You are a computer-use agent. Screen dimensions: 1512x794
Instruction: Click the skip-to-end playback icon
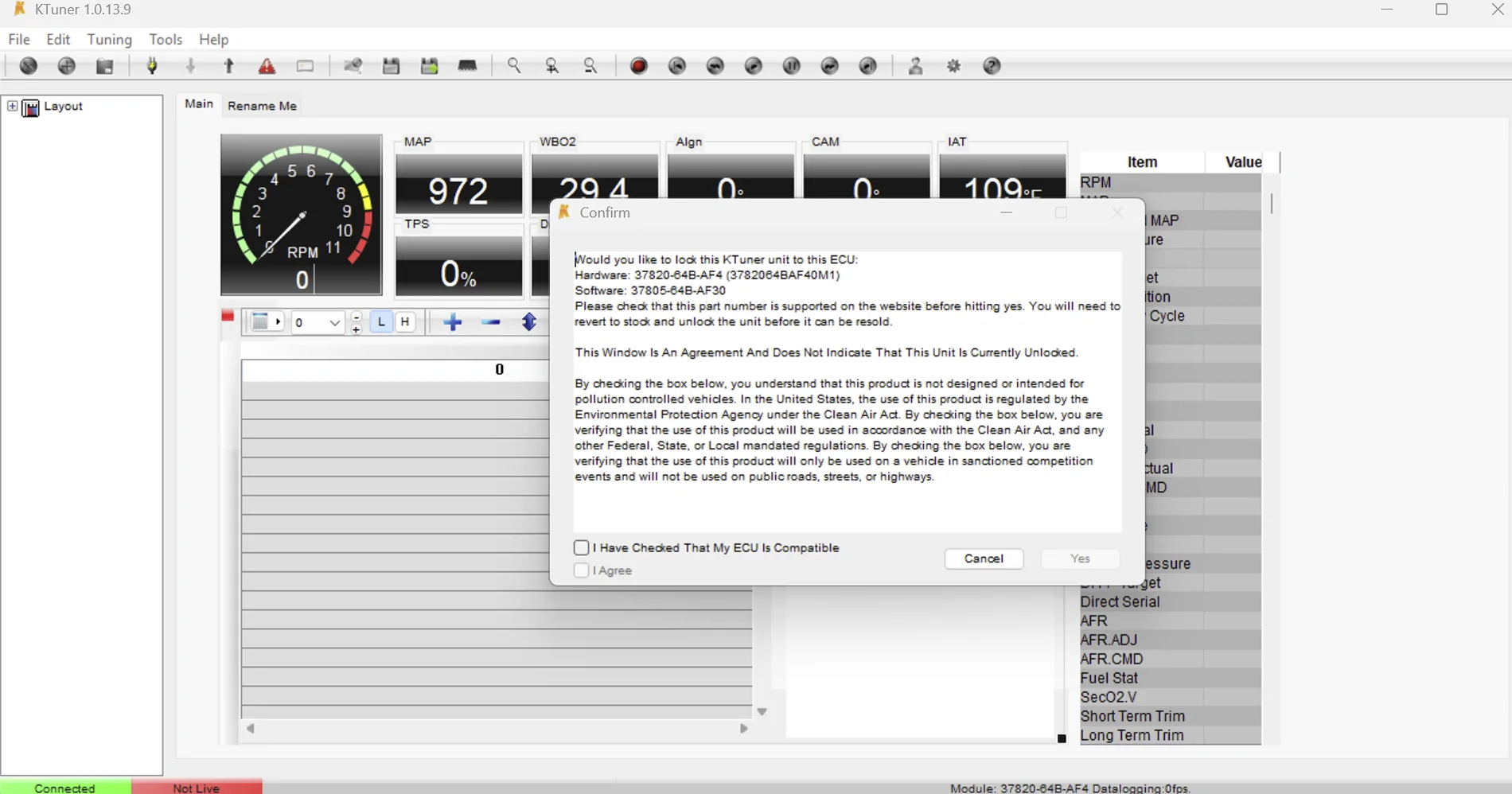pyautogui.click(x=867, y=66)
